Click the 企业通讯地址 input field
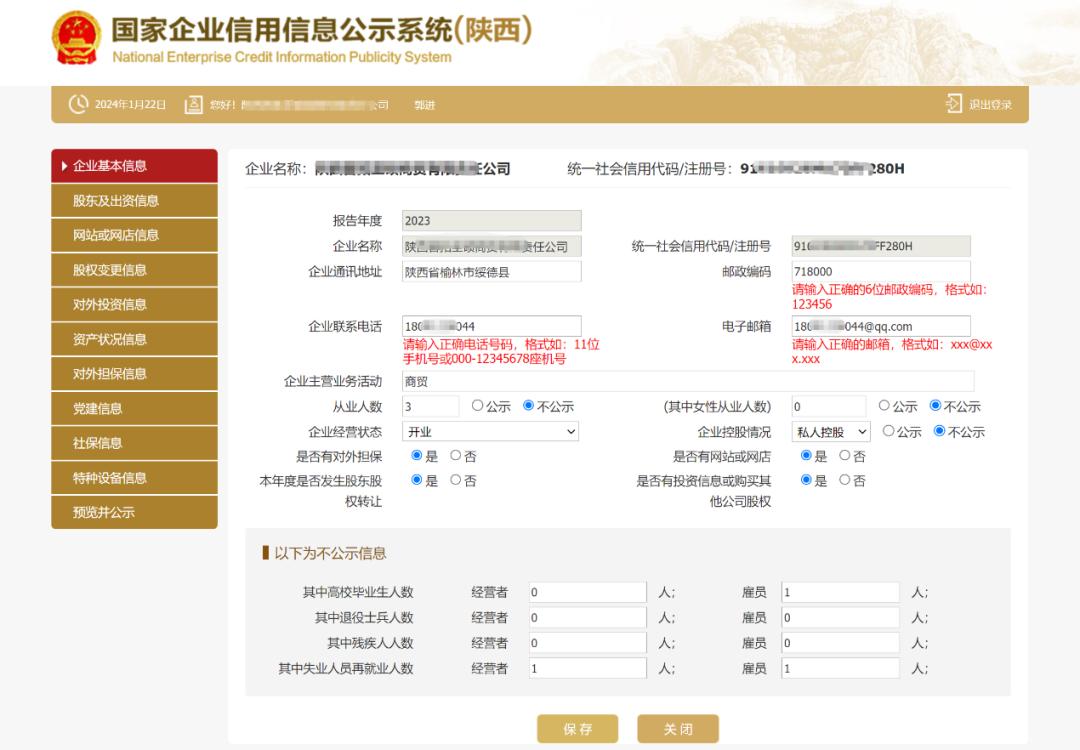This screenshot has width=1080, height=750. 491,271
